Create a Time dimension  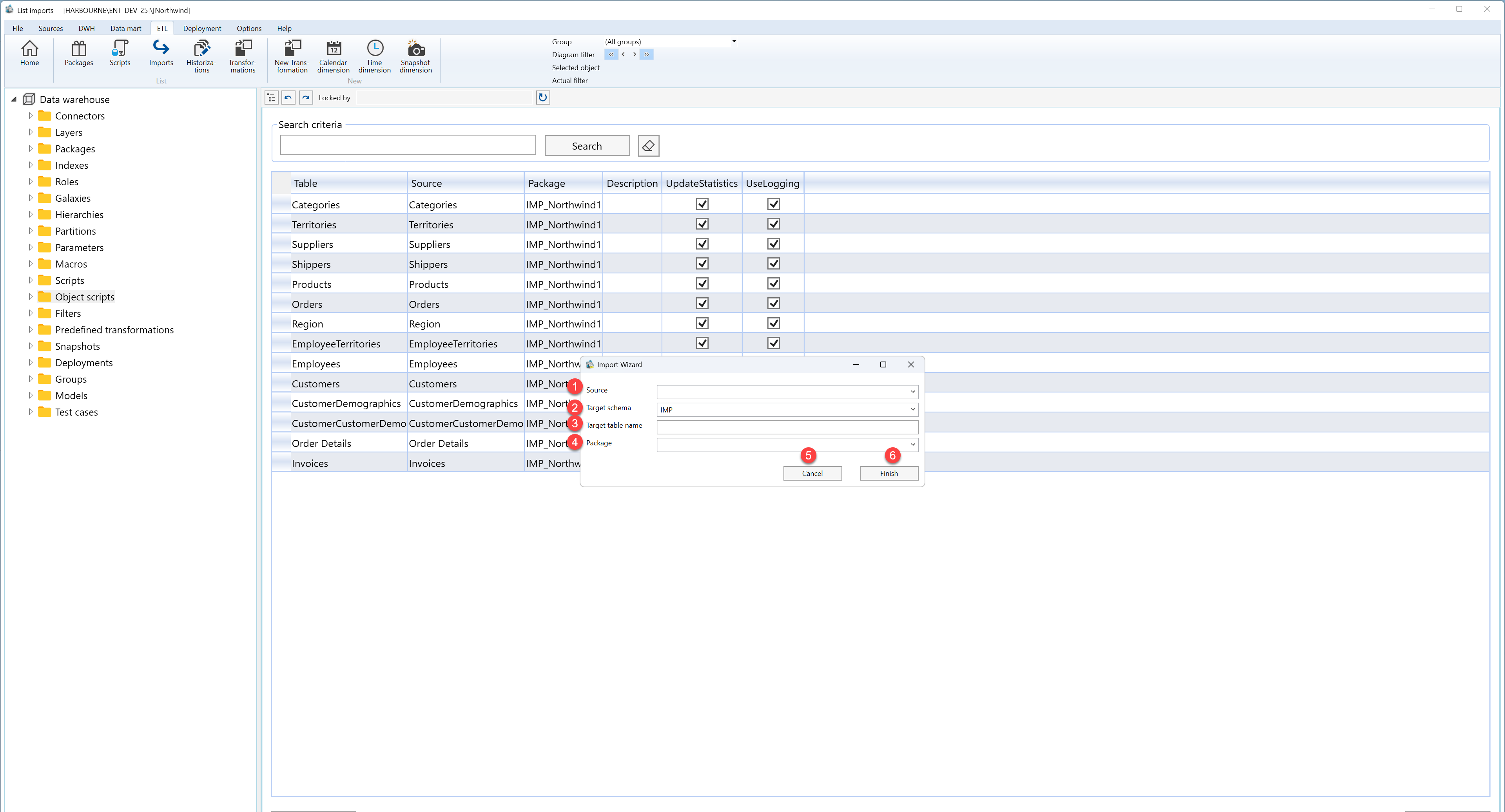pyautogui.click(x=375, y=56)
